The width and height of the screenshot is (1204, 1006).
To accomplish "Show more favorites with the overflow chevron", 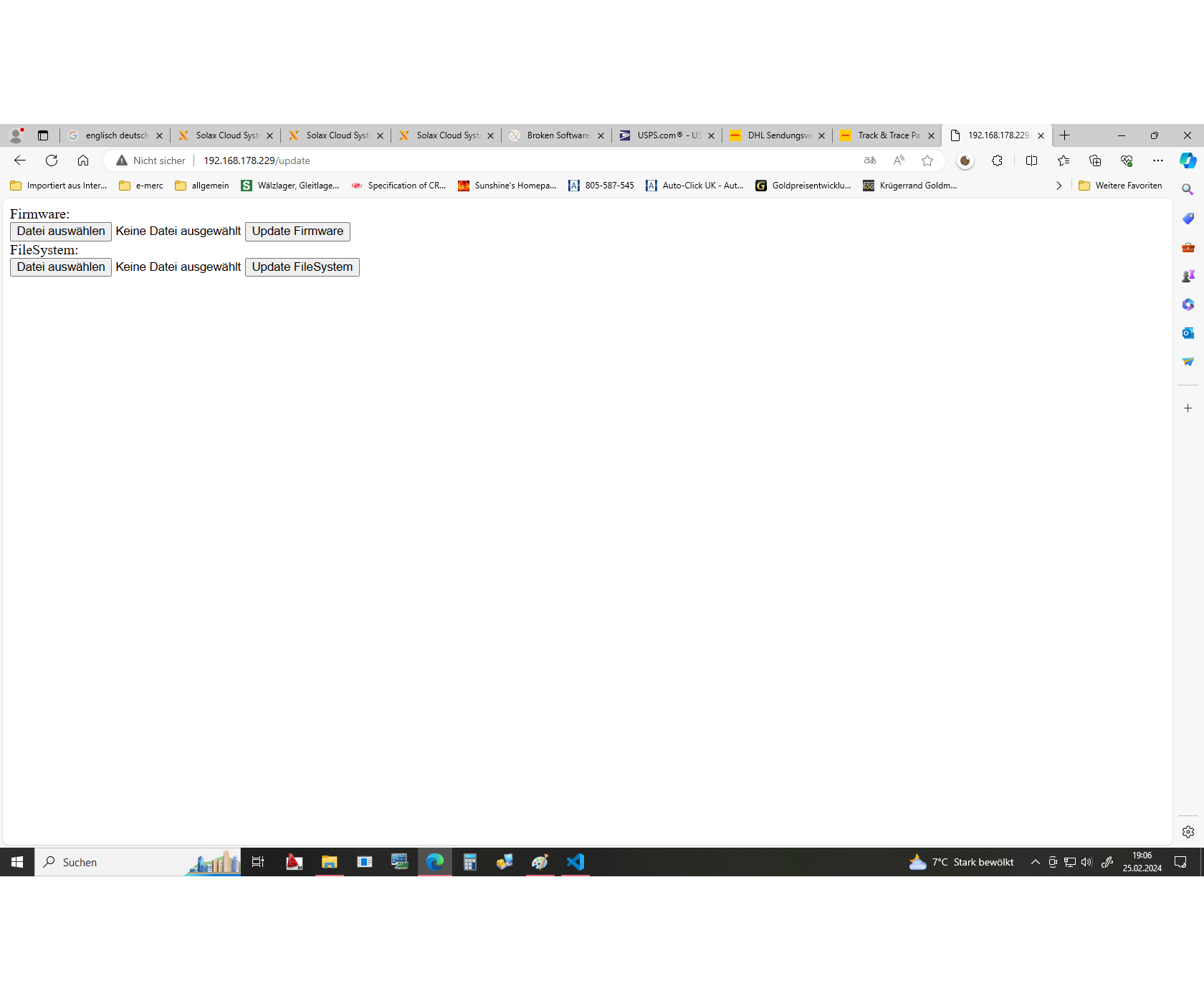I will (1059, 186).
